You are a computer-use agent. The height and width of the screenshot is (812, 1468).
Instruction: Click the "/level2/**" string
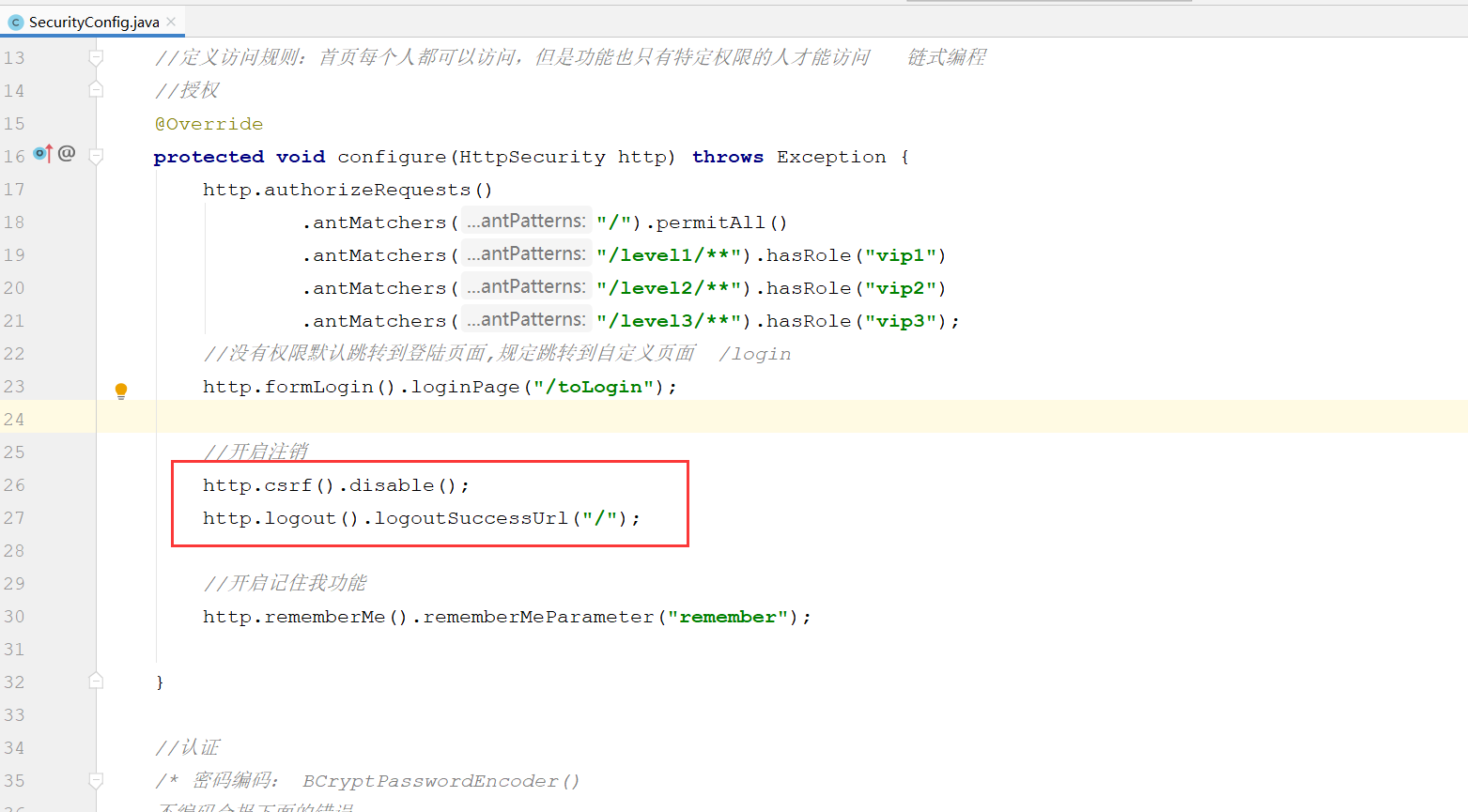pyautogui.click(x=669, y=288)
